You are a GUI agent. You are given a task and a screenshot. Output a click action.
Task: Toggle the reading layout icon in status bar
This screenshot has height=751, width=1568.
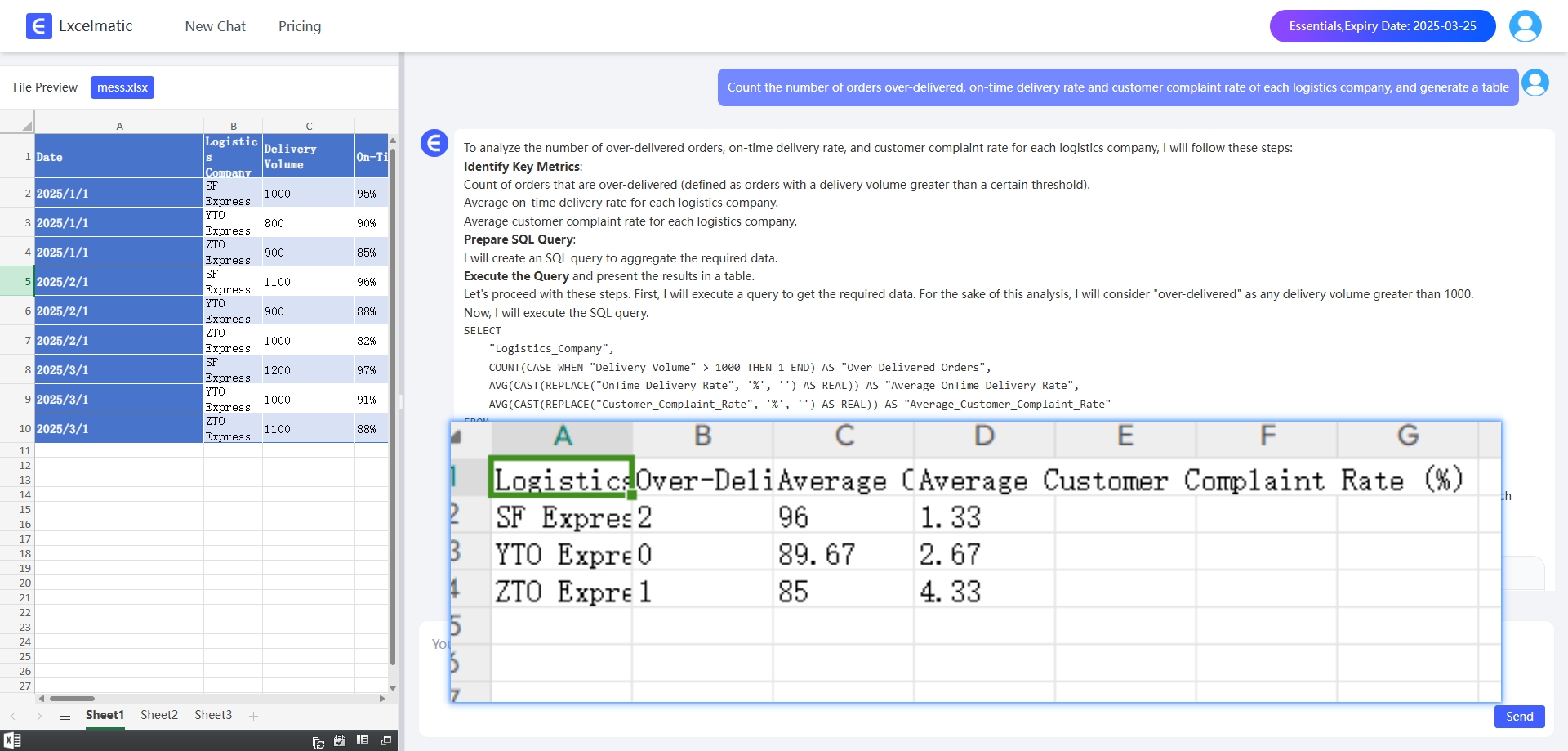click(363, 740)
